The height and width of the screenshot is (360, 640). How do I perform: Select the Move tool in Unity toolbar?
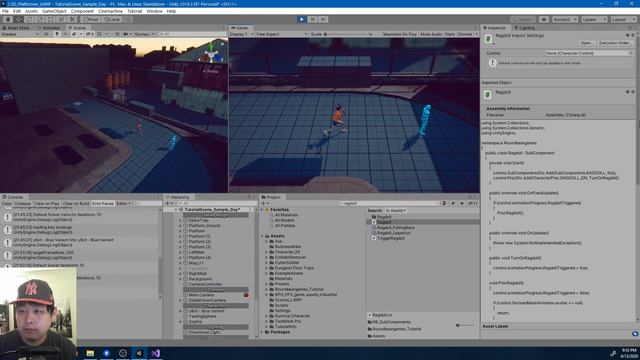coord(18,19)
